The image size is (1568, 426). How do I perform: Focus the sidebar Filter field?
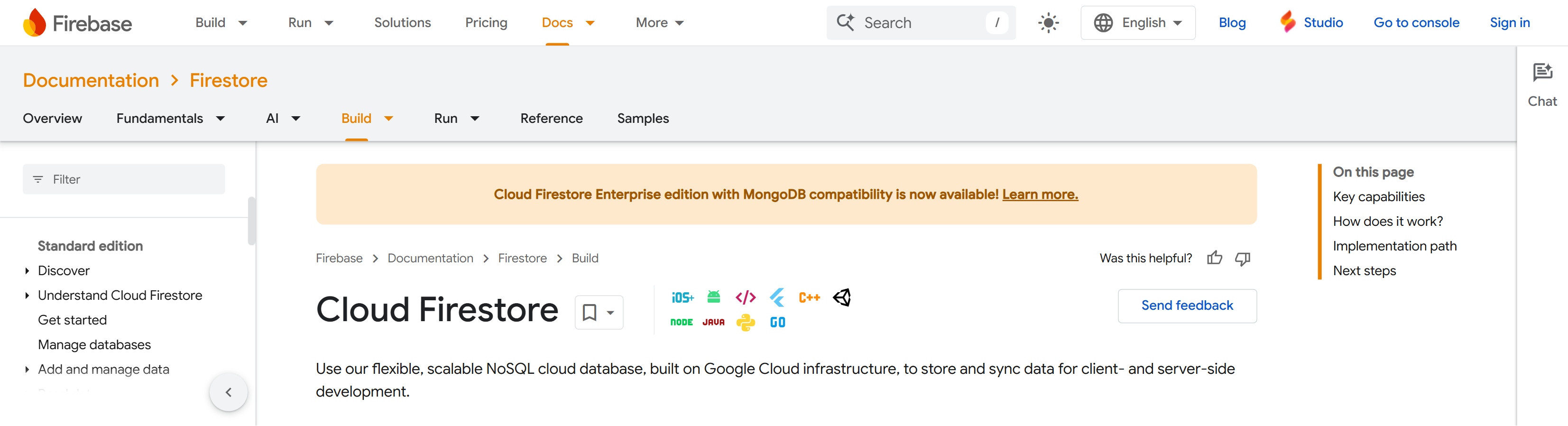(x=124, y=179)
